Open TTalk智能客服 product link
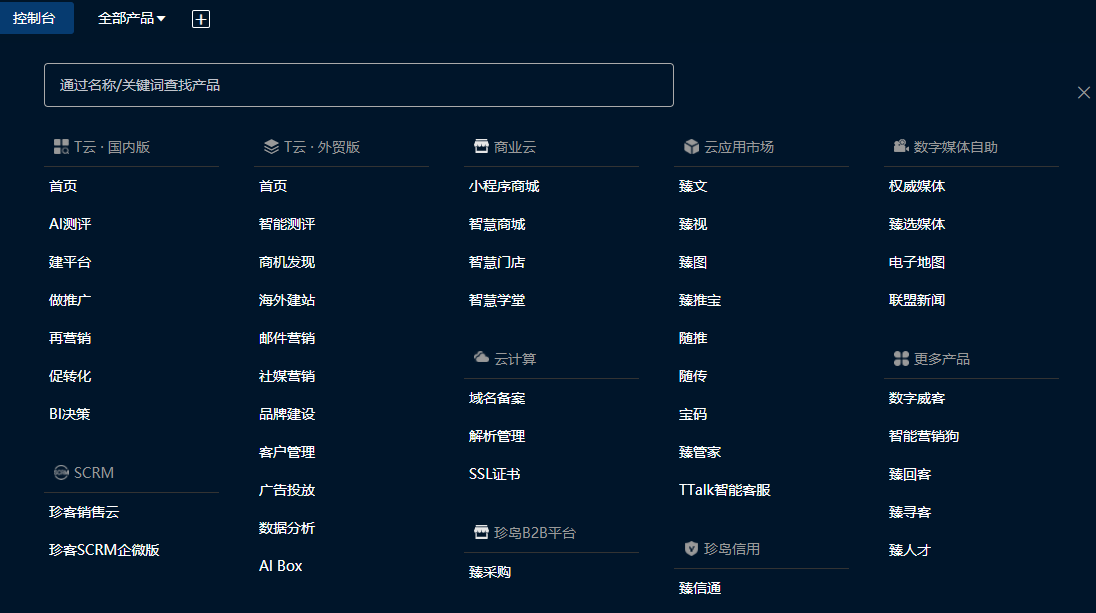Screen dimensions: 1096x613 tap(725, 490)
